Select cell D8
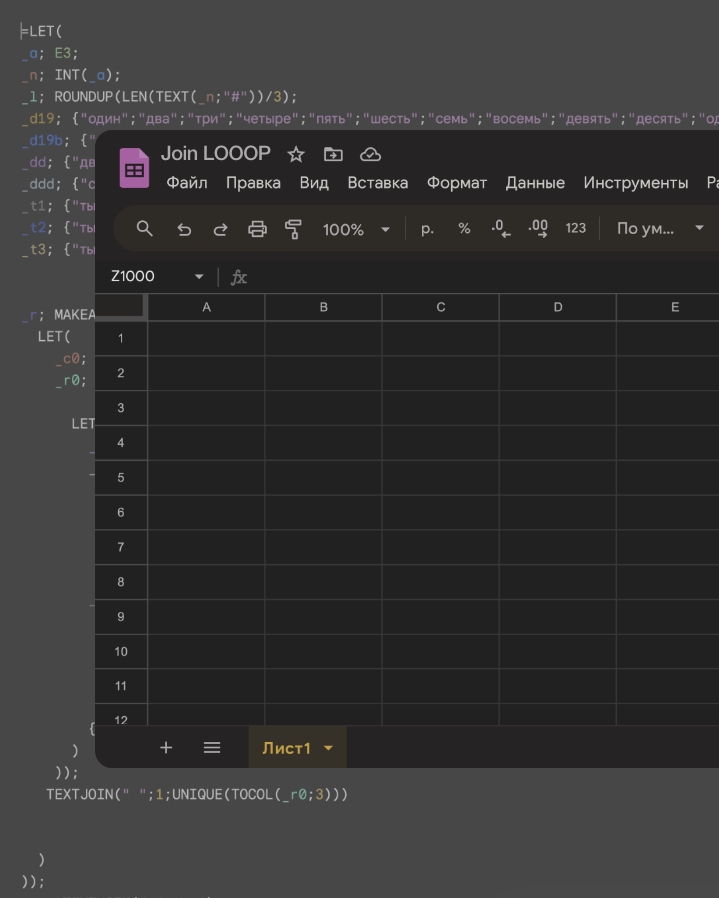Screen dimensions: 719x898 [x=558, y=582]
